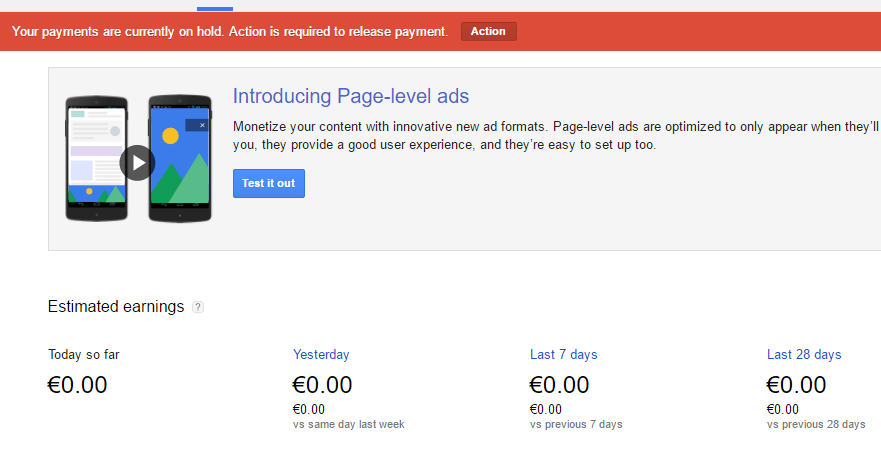Click the Estimated earnings heading
Screen dimensions: 881x459
coord(116,307)
